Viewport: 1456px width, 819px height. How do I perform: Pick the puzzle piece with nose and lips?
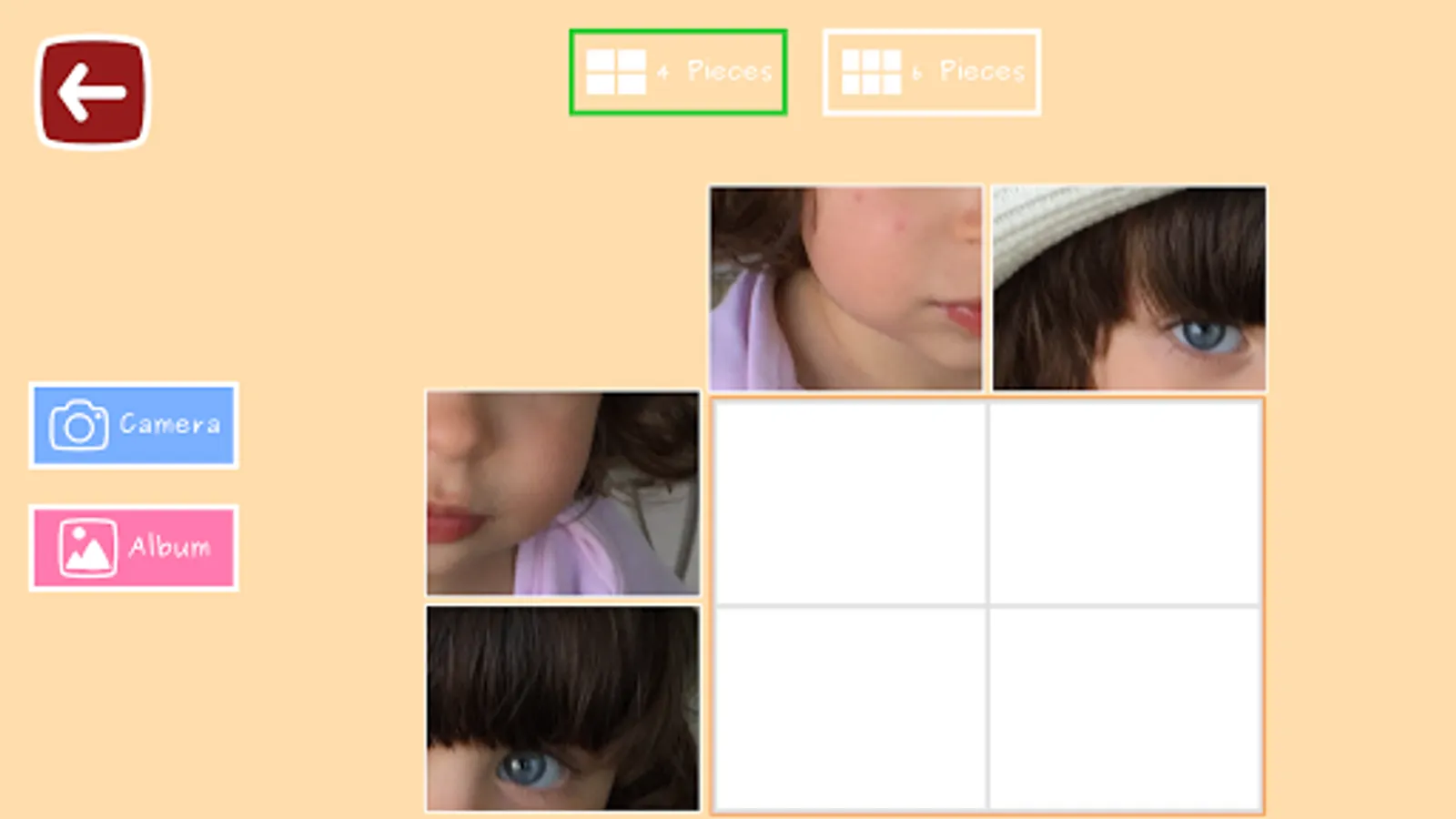[563, 493]
